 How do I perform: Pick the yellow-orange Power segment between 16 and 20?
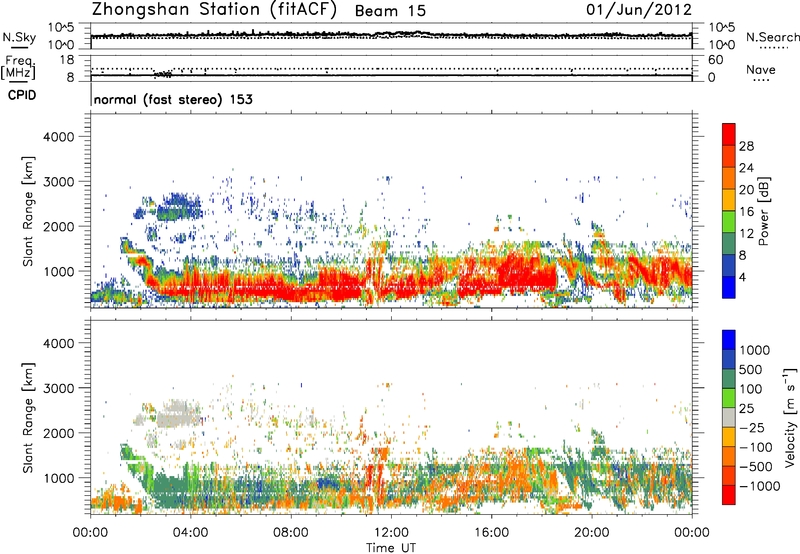click(x=729, y=200)
